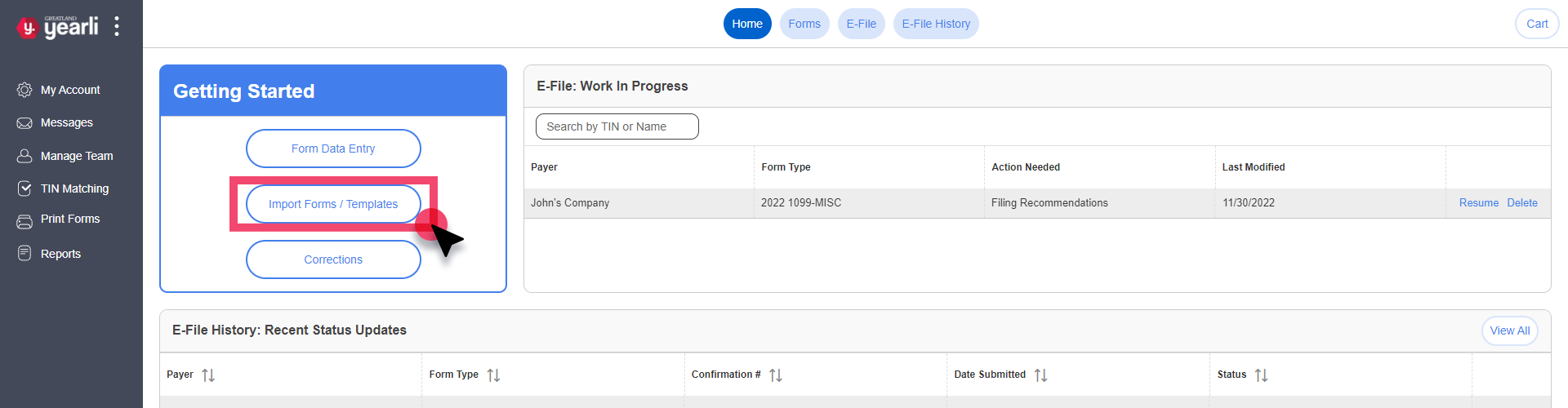Open the Reports document icon
This screenshot has width=1568, height=408.
click(24, 254)
